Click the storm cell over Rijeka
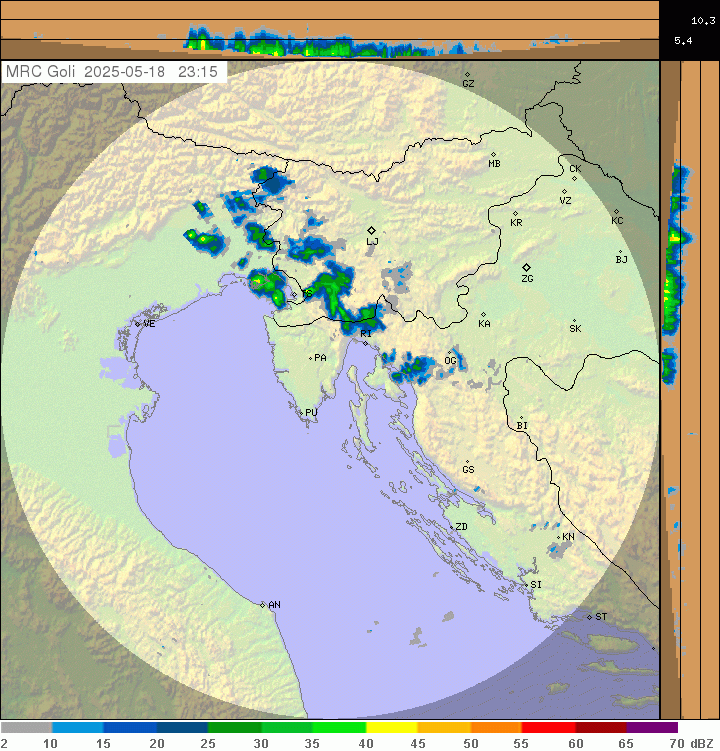720x751 pixels. (362, 320)
